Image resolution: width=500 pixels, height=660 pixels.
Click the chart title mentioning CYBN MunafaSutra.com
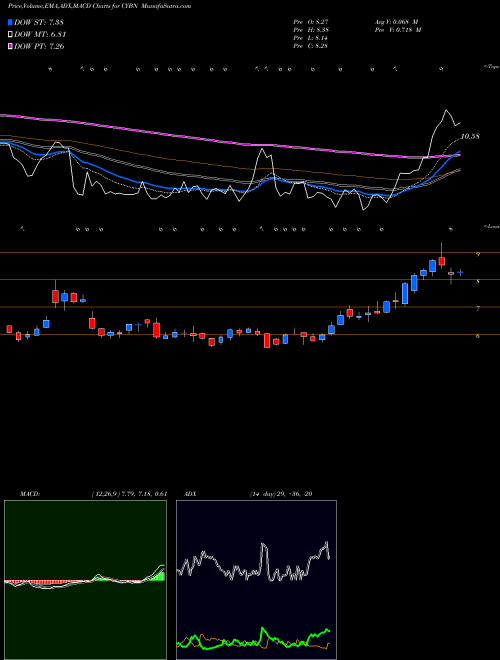tap(99, 6)
